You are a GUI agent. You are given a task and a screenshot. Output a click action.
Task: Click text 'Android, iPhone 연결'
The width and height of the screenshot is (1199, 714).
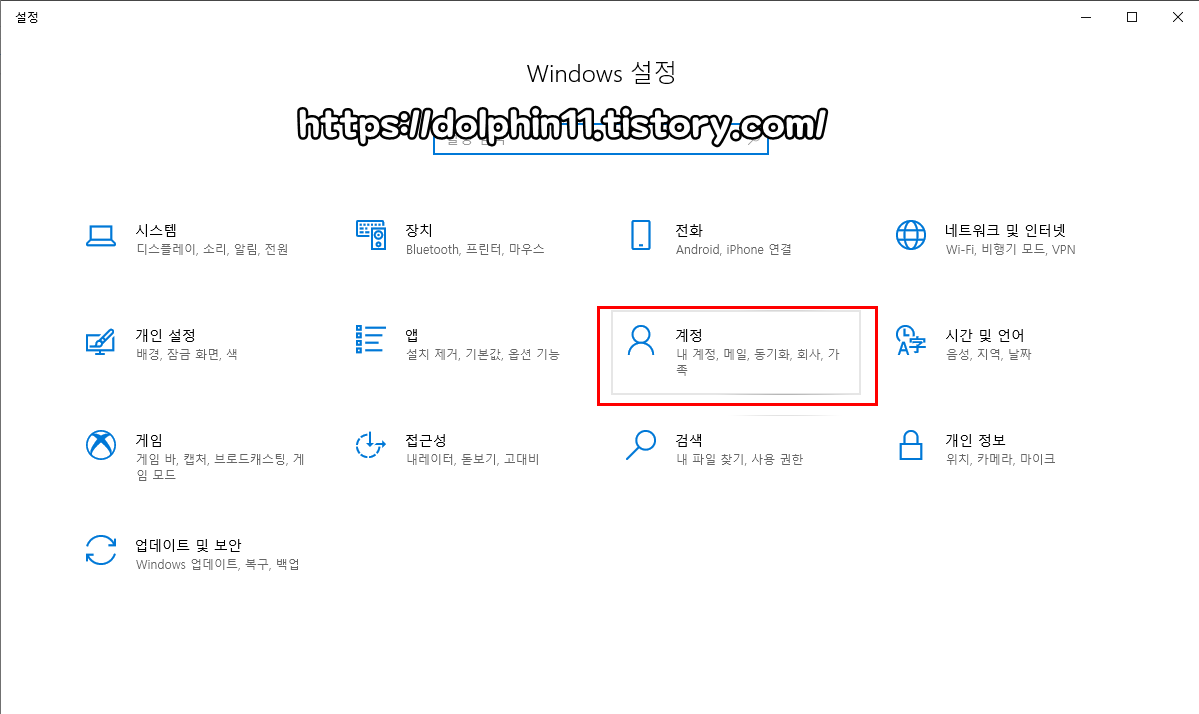tap(733, 249)
